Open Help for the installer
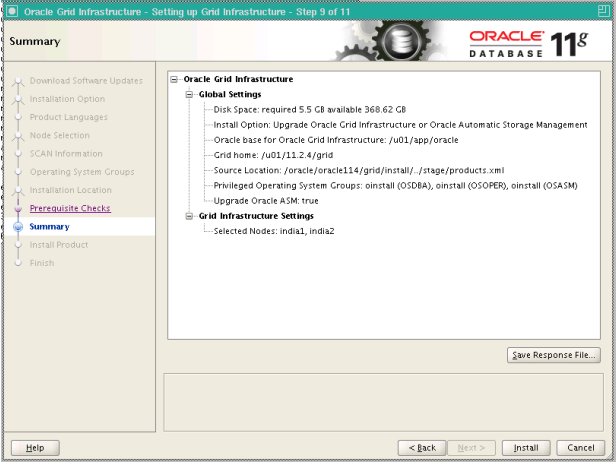Screen dimensions: 616x462 tap(35, 447)
